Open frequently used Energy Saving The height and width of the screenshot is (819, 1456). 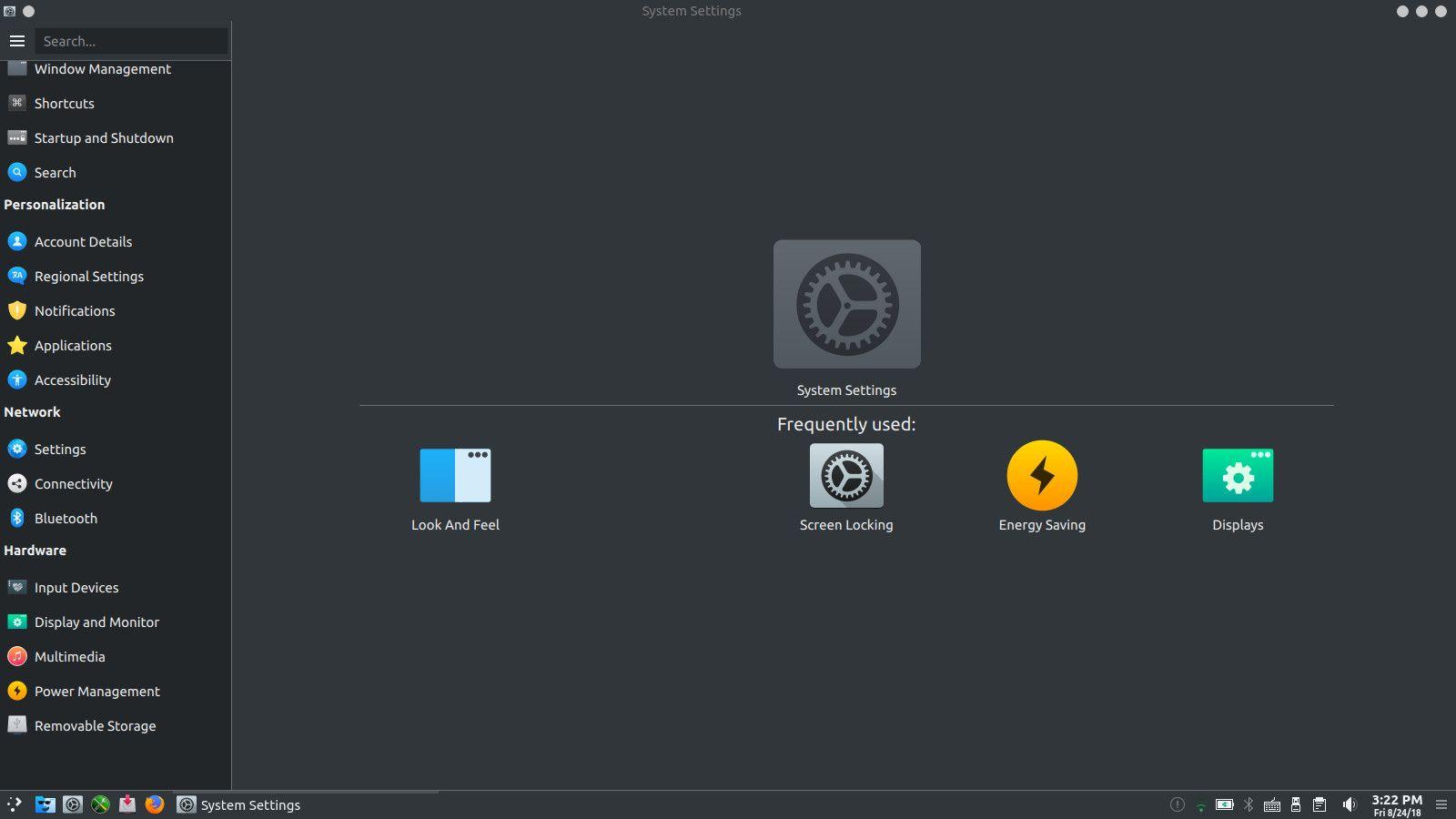click(1042, 488)
